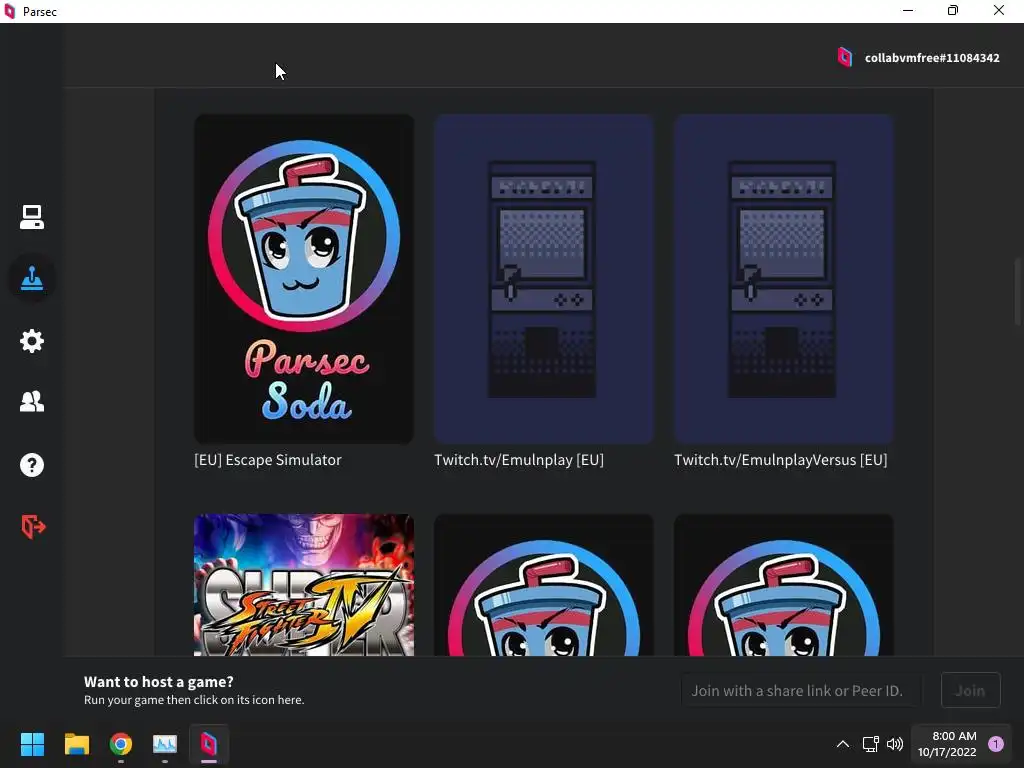Image resolution: width=1024 pixels, height=768 pixels.
Task: Show hidden system tray icons
Action: point(843,744)
